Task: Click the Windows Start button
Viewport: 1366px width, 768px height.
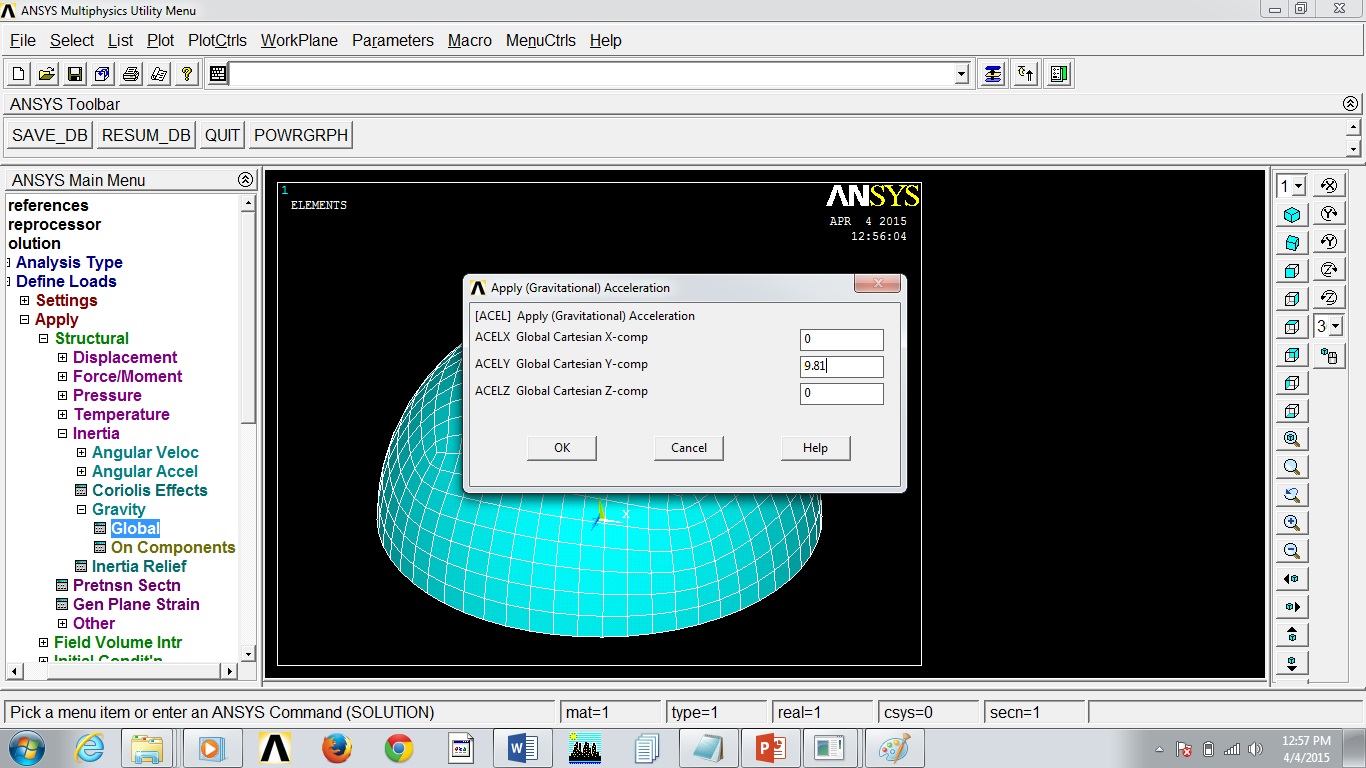Action: coord(26,748)
